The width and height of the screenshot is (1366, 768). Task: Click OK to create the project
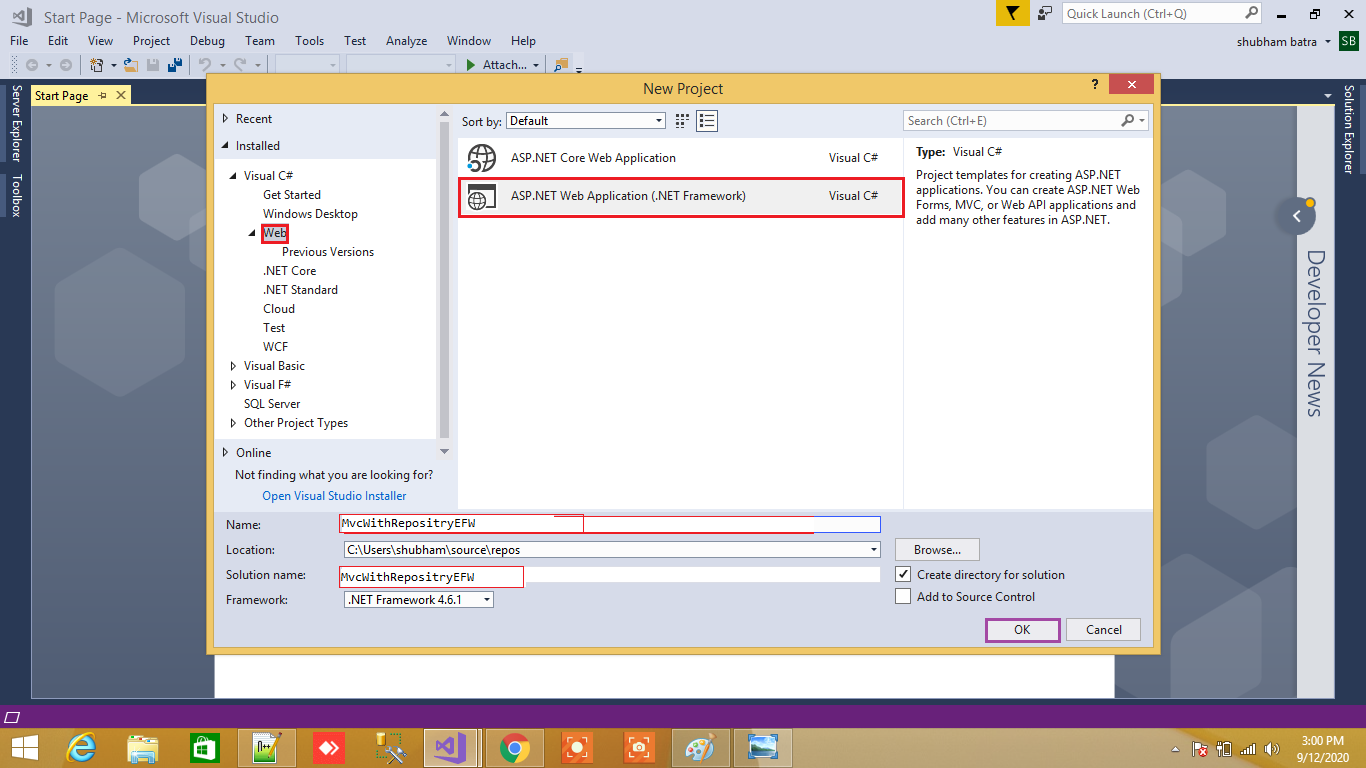tap(1022, 630)
